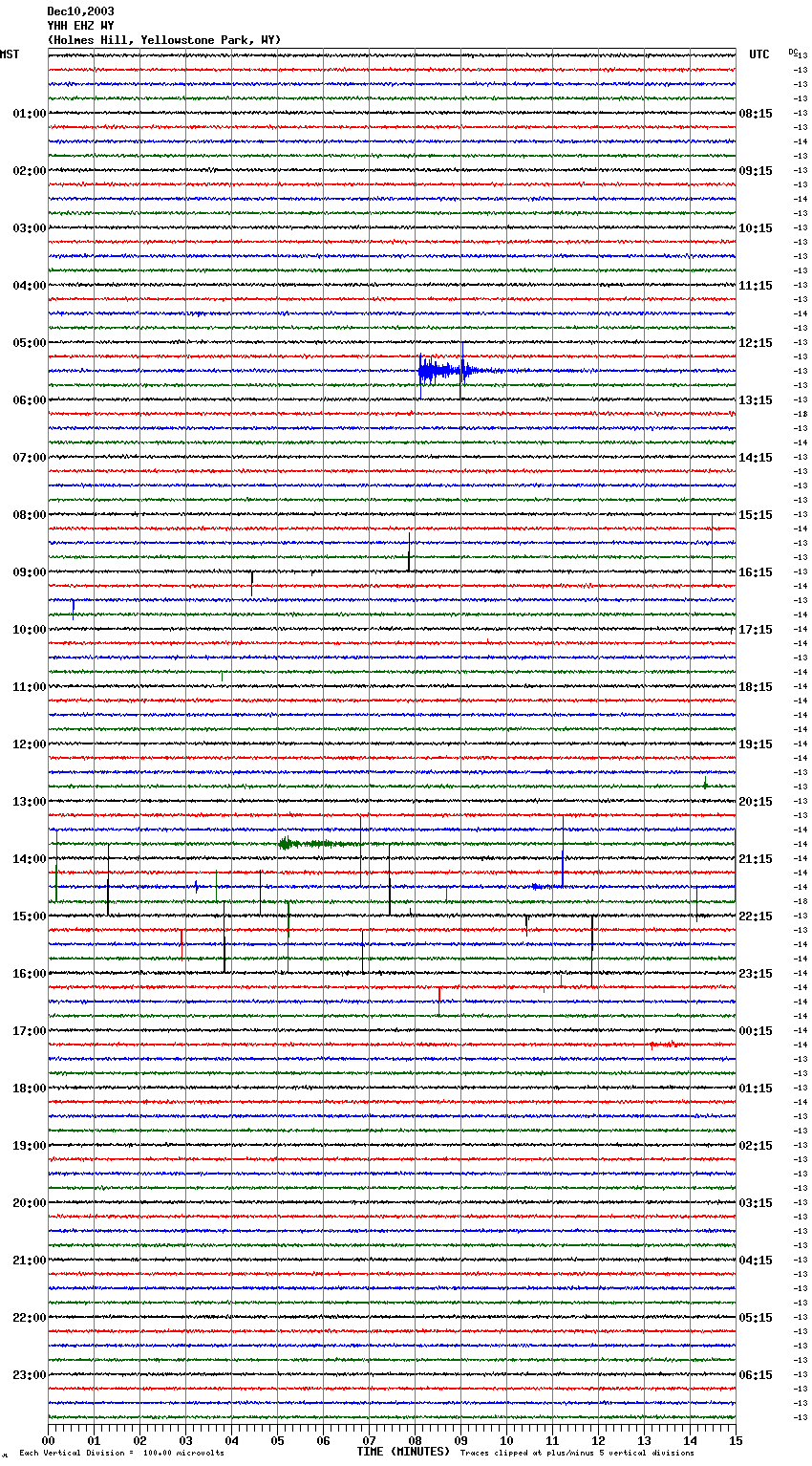Click the 17:15 UTC time label

[756, 630]
